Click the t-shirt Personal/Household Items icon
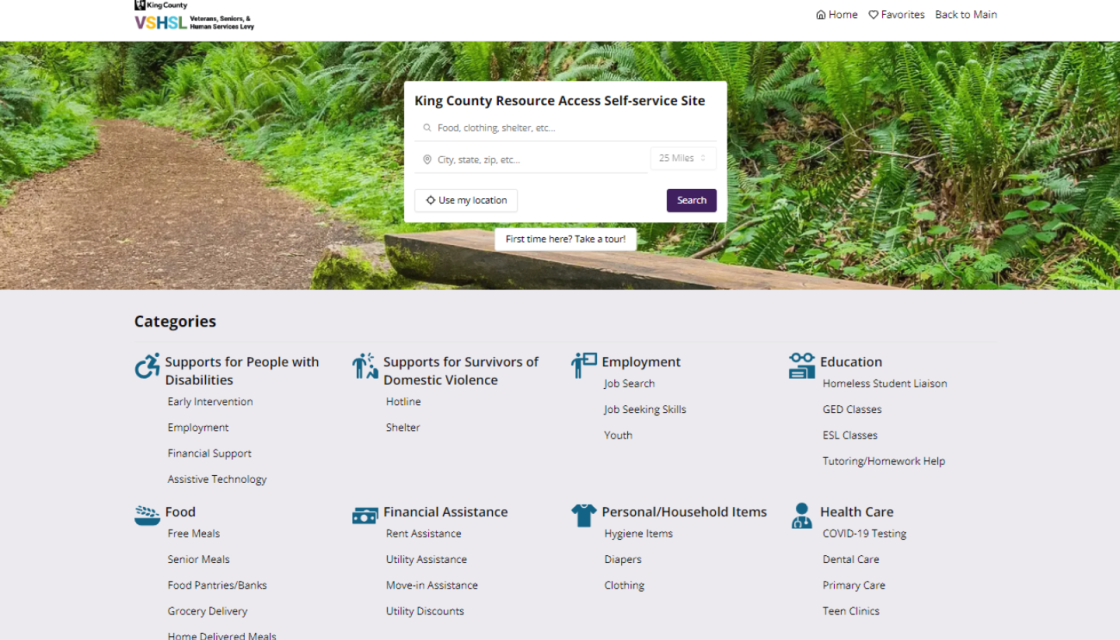The image size is (1120, 640). 583,515
